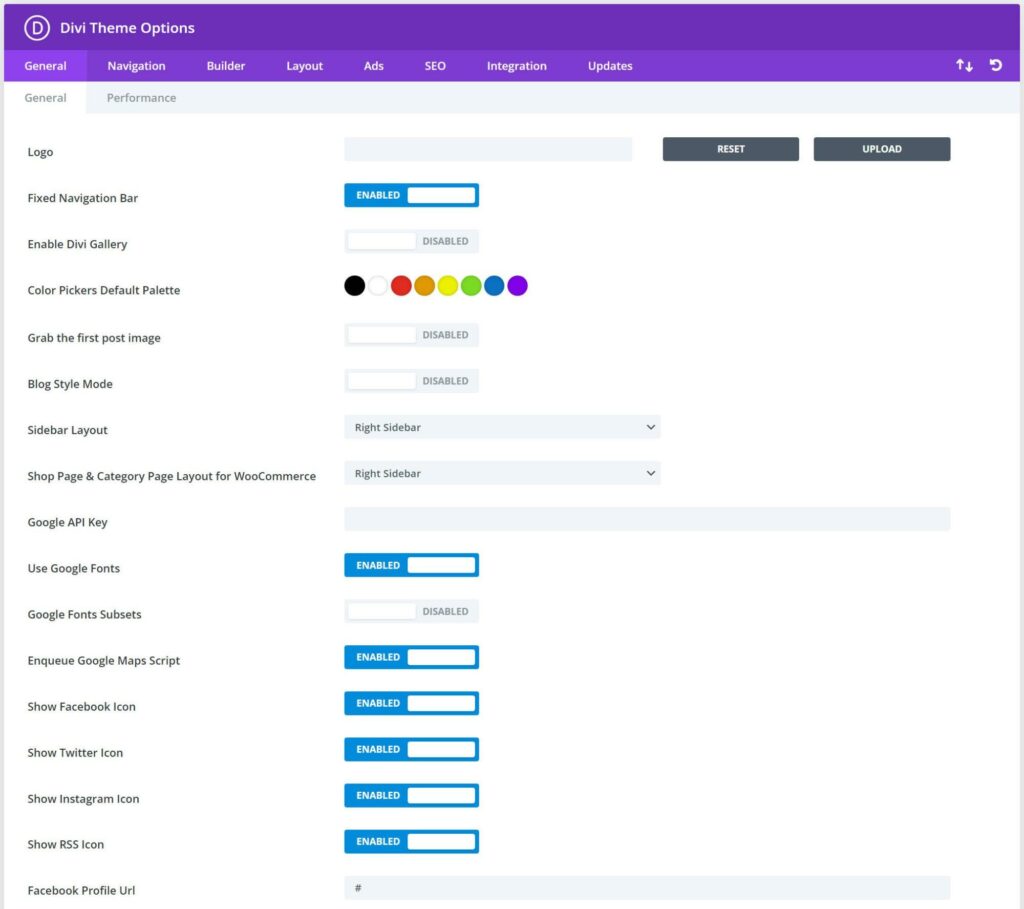Click the Google API Key input field

(647, 519)
